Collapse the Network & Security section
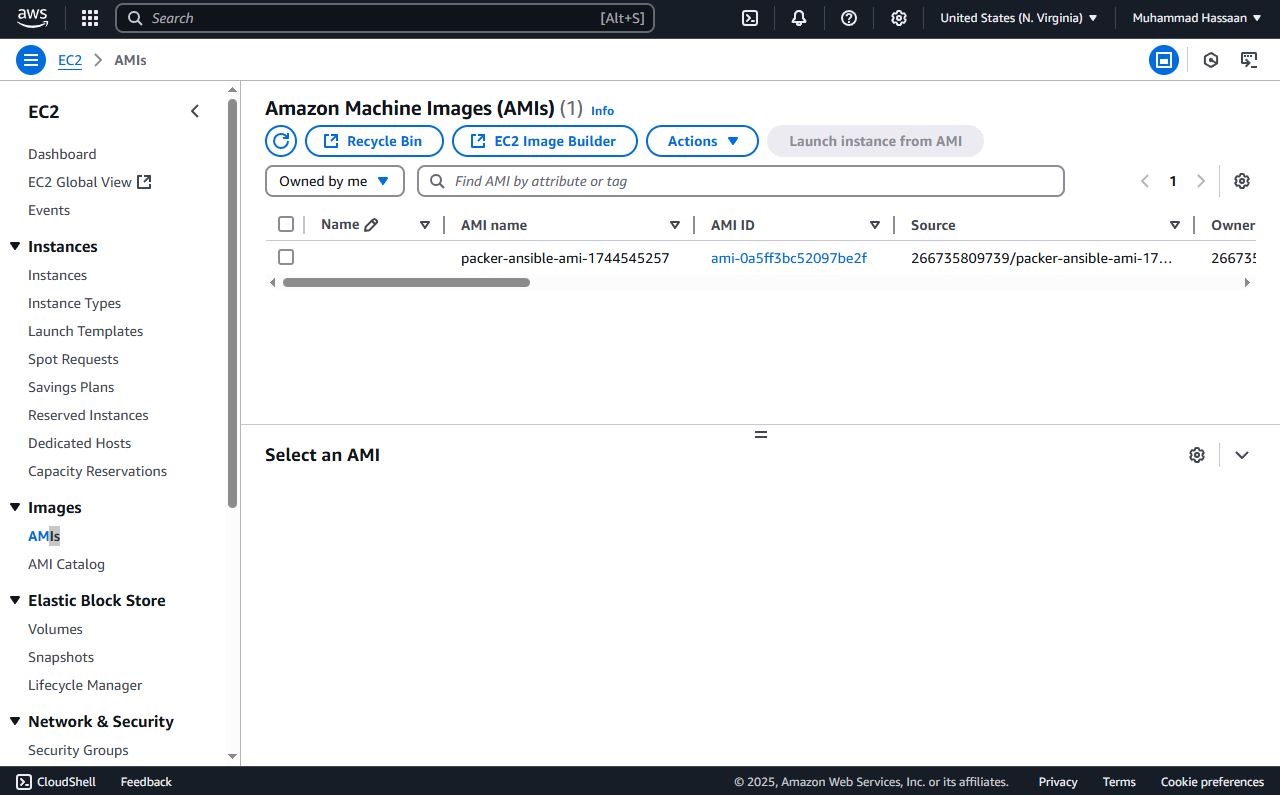This screenshot has height=795, width=1280. click(x=15, y=721)
